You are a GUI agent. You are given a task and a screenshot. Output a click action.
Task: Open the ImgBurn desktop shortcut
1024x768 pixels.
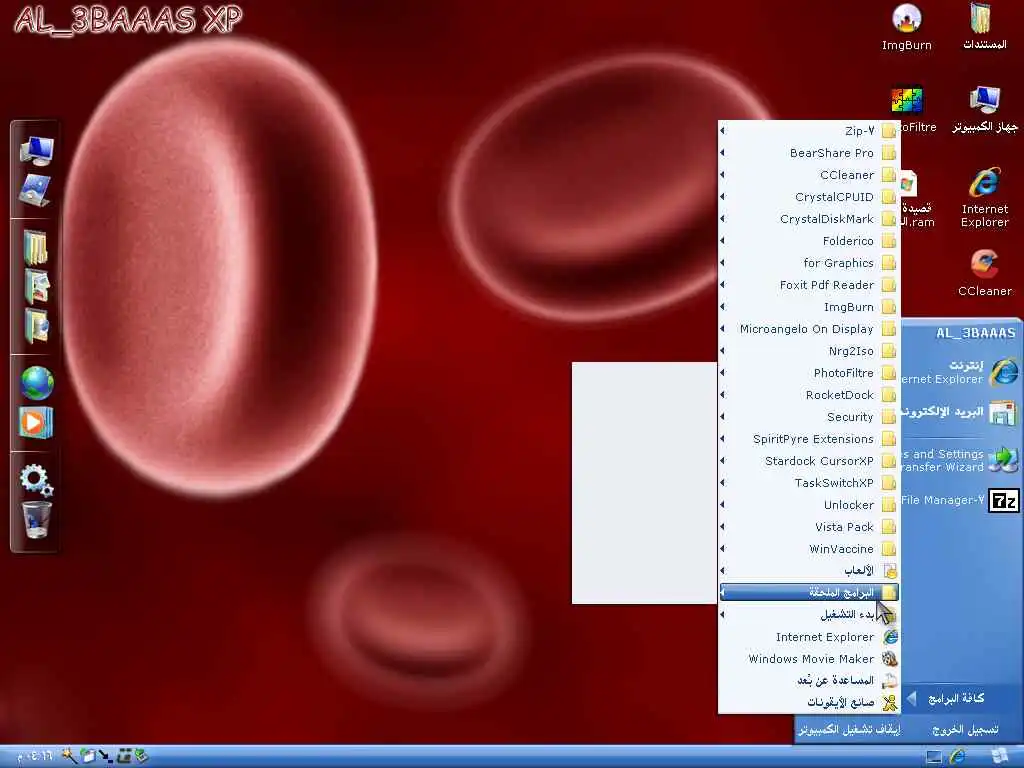pyautogui.click(x=906, y=27)
